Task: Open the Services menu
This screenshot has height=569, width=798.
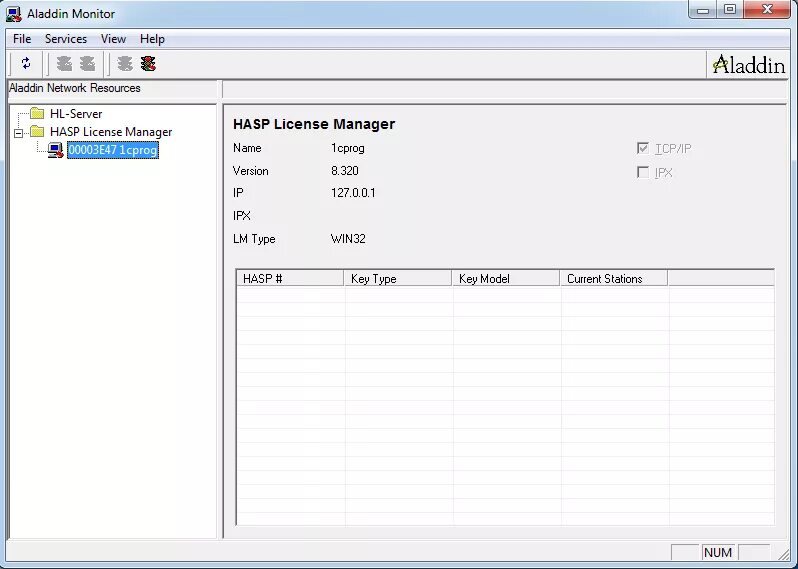Action: click(66, 39)
